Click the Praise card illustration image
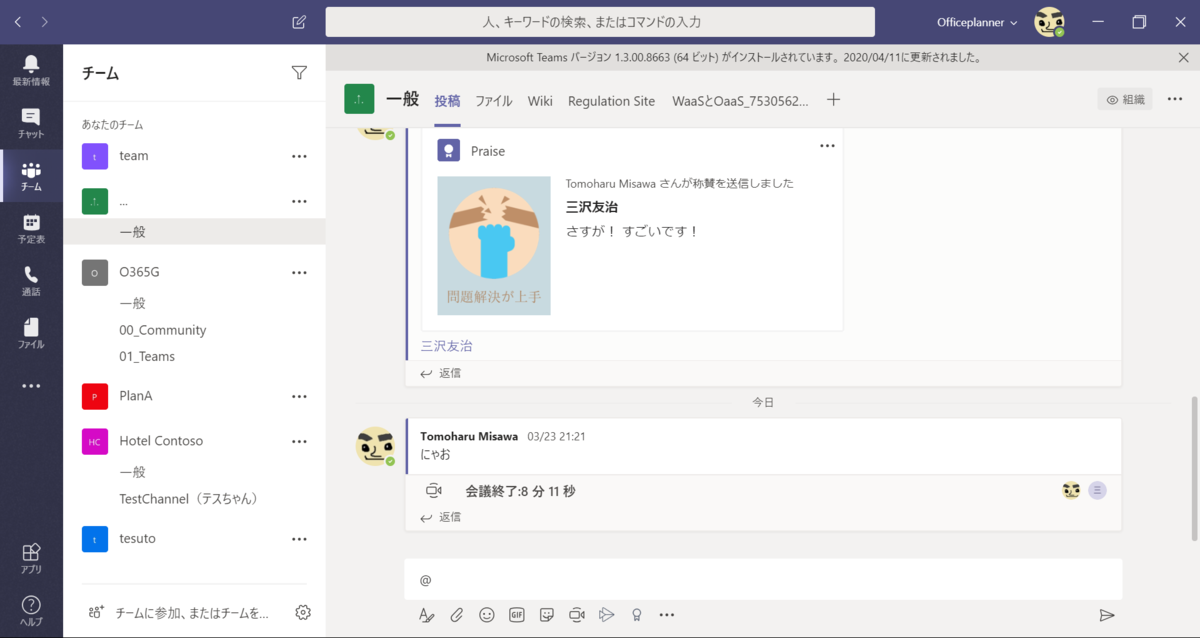Image resolution: width=1200 pixels, height=638 pixels. coord(494,246)
